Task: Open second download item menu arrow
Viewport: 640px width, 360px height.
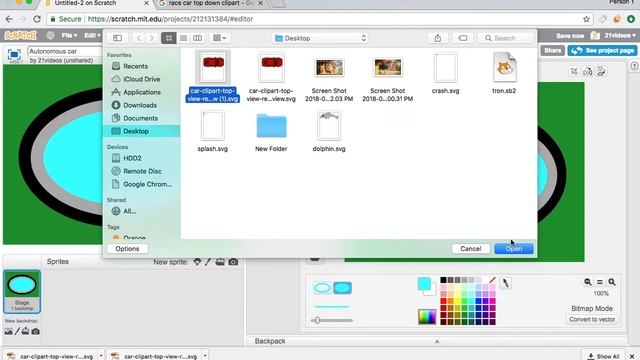Action: click(205, 356)
